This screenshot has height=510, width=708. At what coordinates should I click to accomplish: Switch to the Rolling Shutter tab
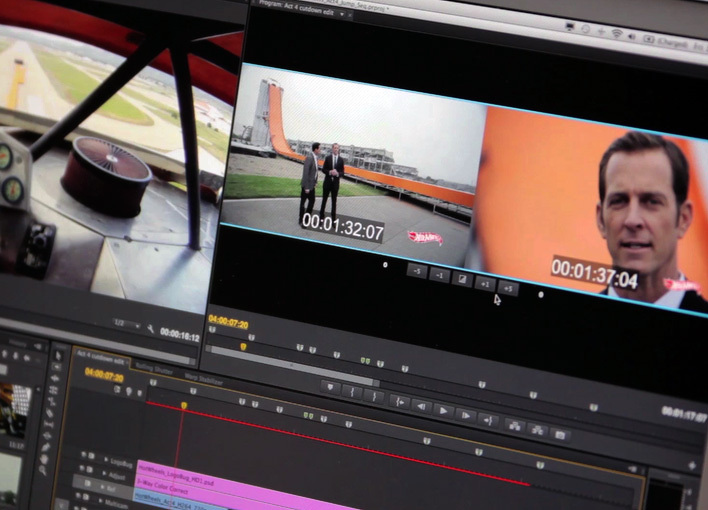(x=154, y=370)
